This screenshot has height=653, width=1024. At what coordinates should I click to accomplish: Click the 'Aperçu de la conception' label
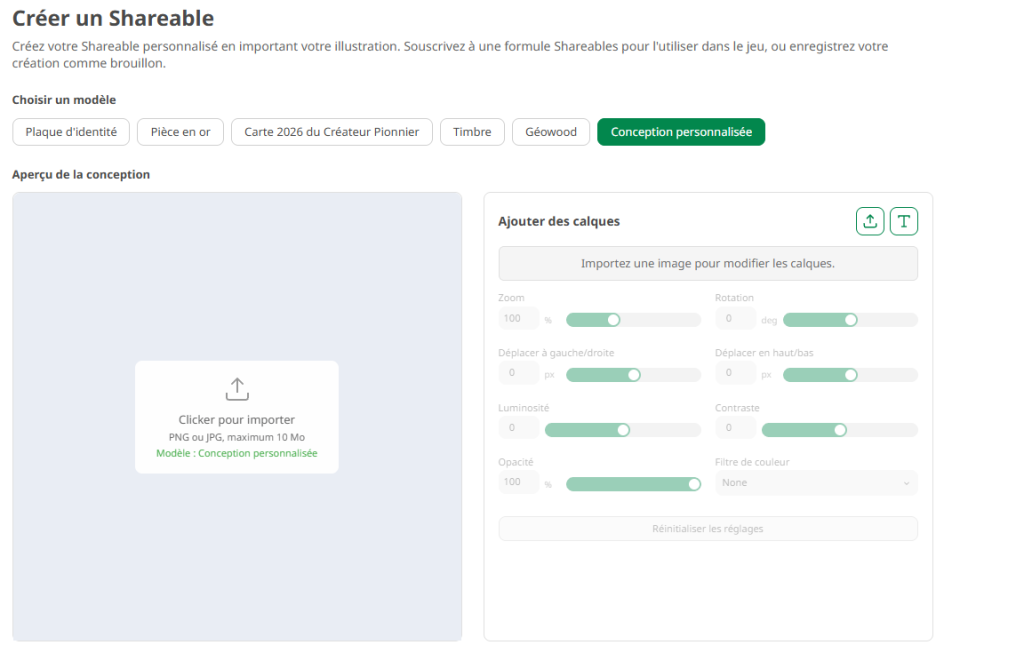(x=81, y=174)
